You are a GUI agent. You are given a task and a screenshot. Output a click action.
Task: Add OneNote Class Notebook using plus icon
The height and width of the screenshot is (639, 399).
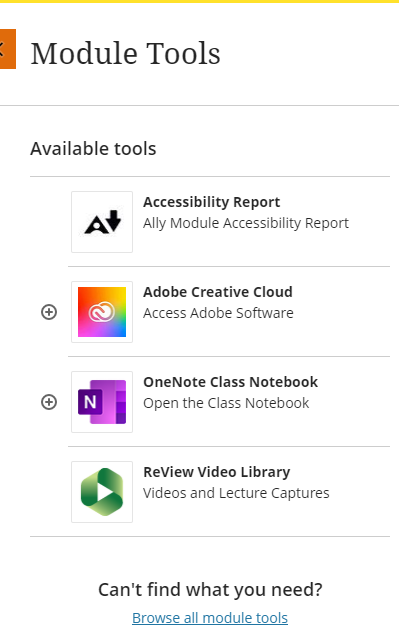click(49, 402)
